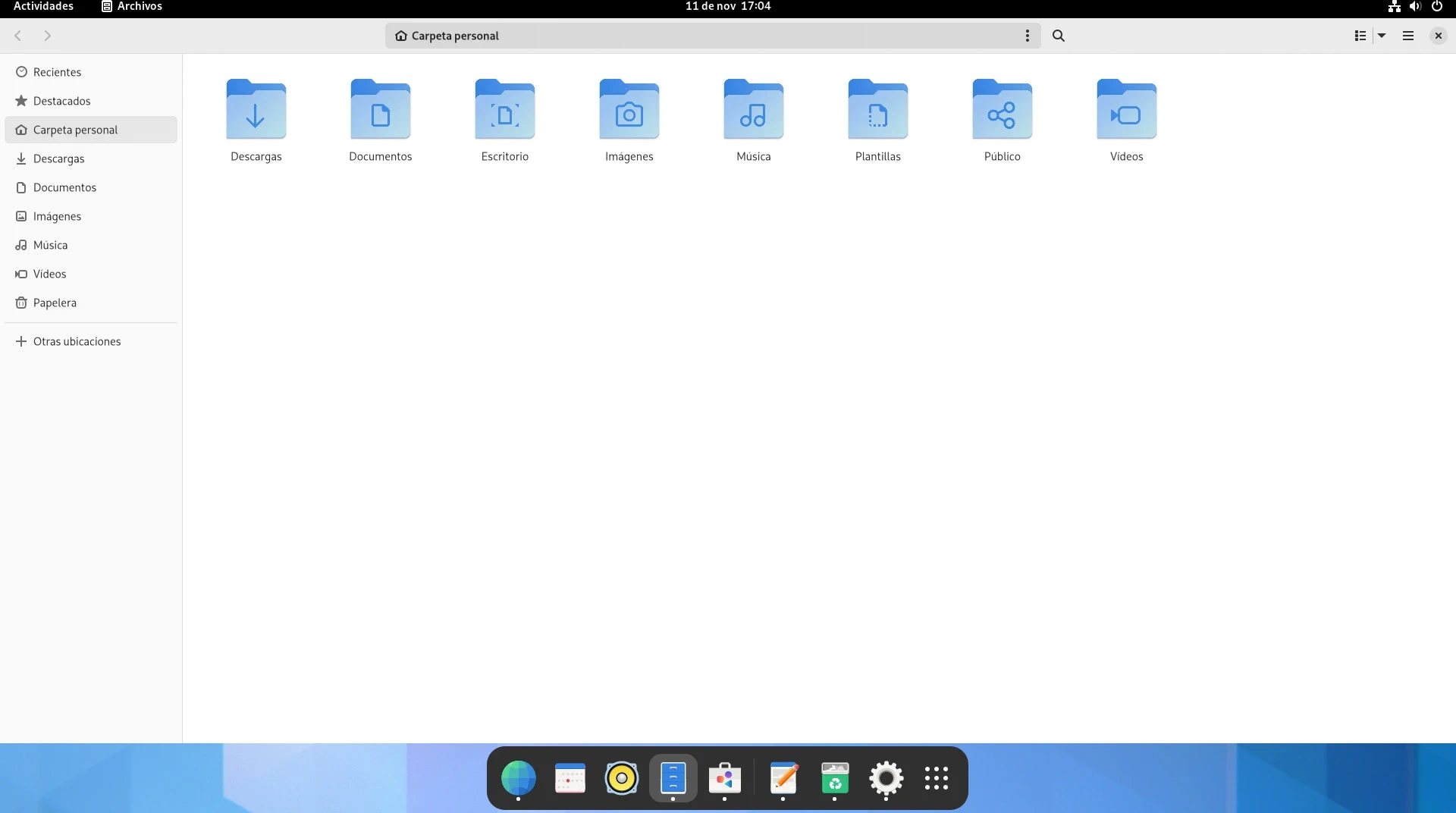
Task: Open the path bar three-dot menu
Action: coord(1028,36)
